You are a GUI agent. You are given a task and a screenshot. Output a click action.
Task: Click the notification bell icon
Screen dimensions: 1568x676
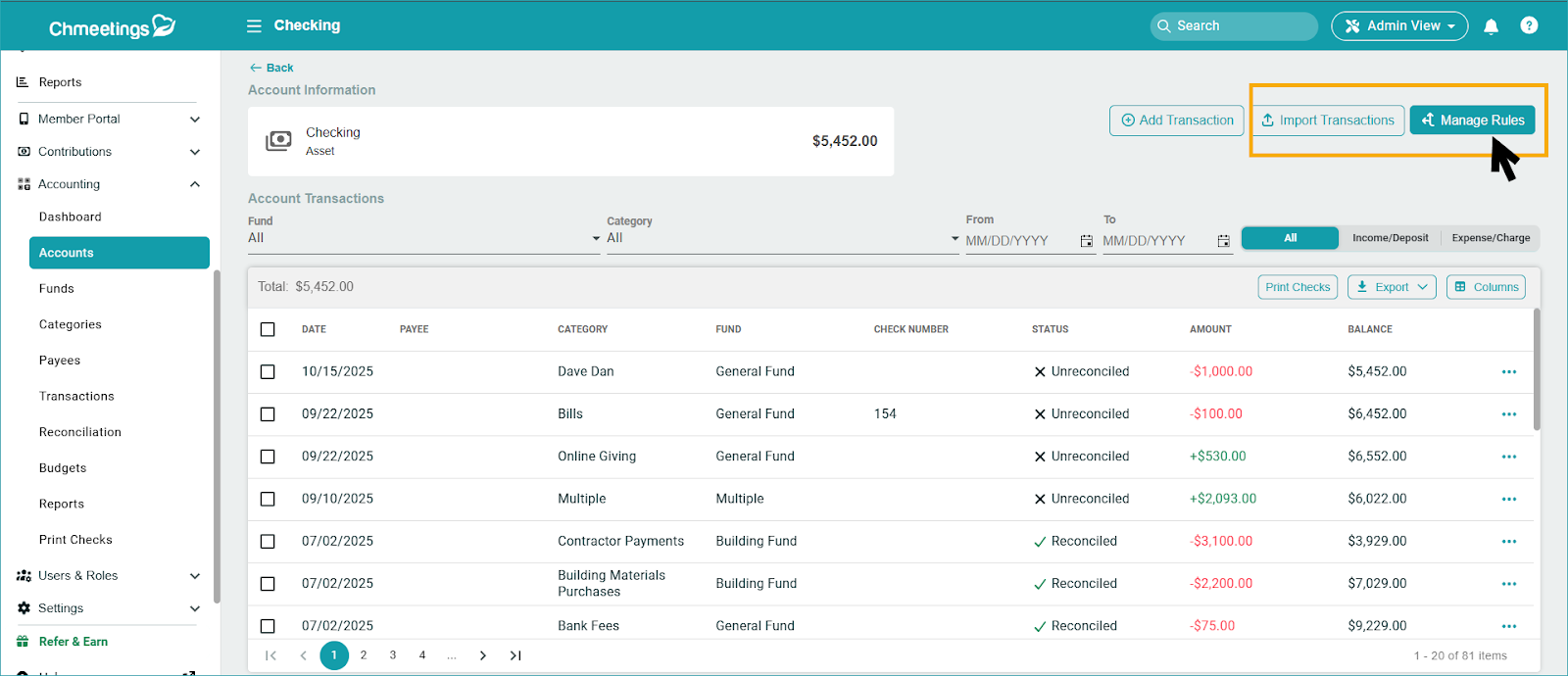coord(1491,26)
